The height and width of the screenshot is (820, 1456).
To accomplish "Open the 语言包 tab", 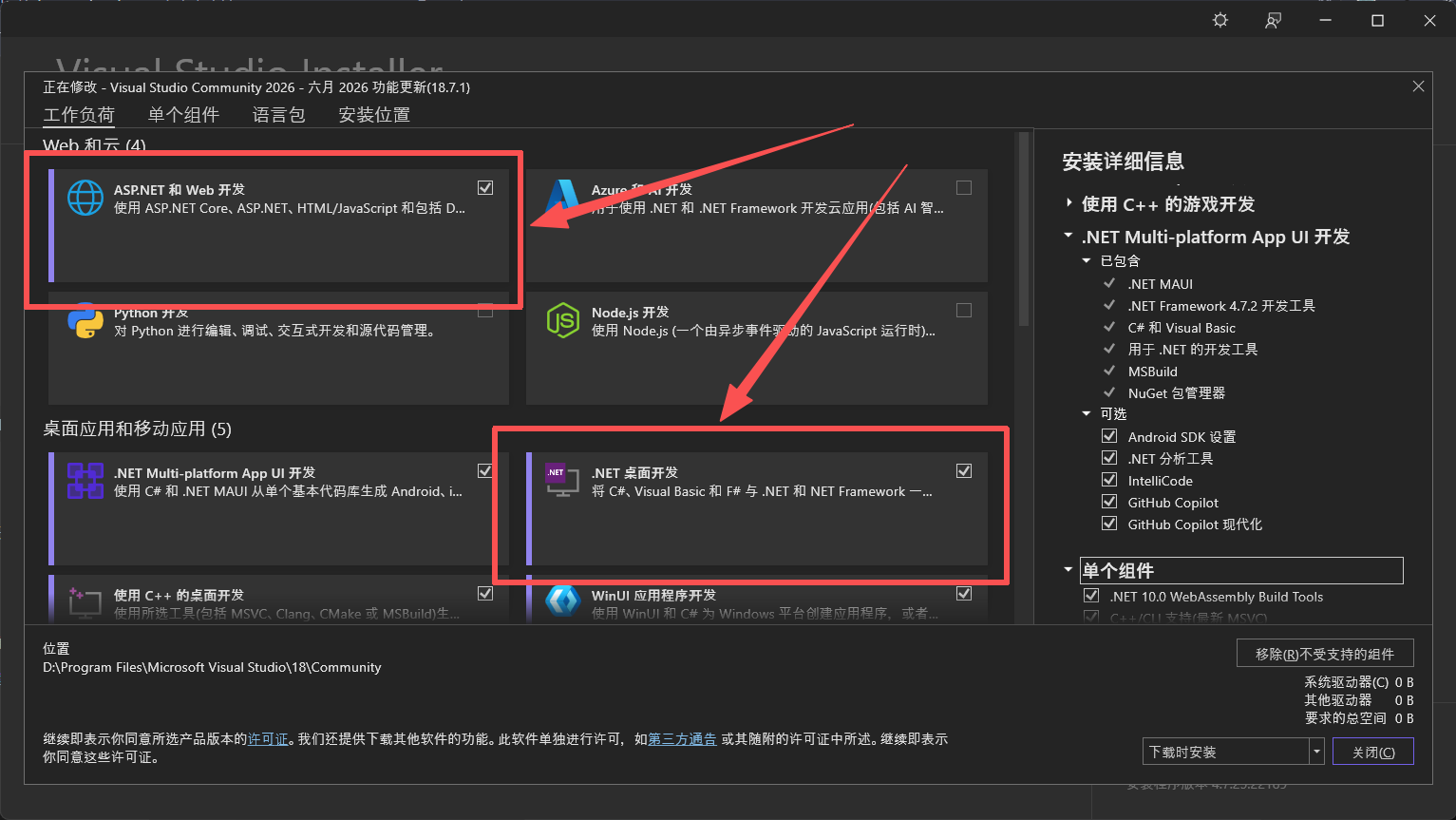I will tap(279, 115).
